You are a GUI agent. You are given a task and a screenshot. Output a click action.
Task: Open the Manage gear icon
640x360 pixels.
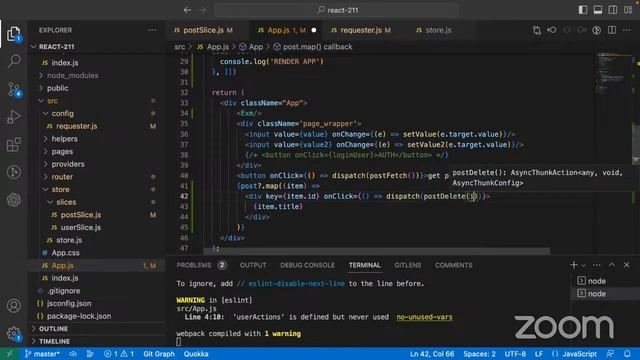(14, 333)
